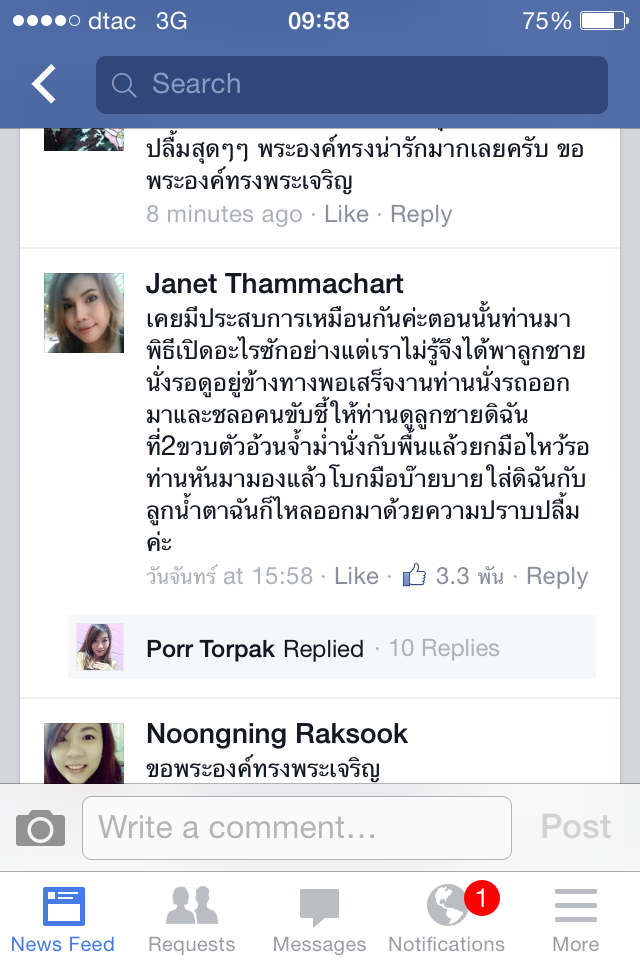The image size is (640, 960).
Task: Expand the 10 Replies thread
Action: pos(445,648)
